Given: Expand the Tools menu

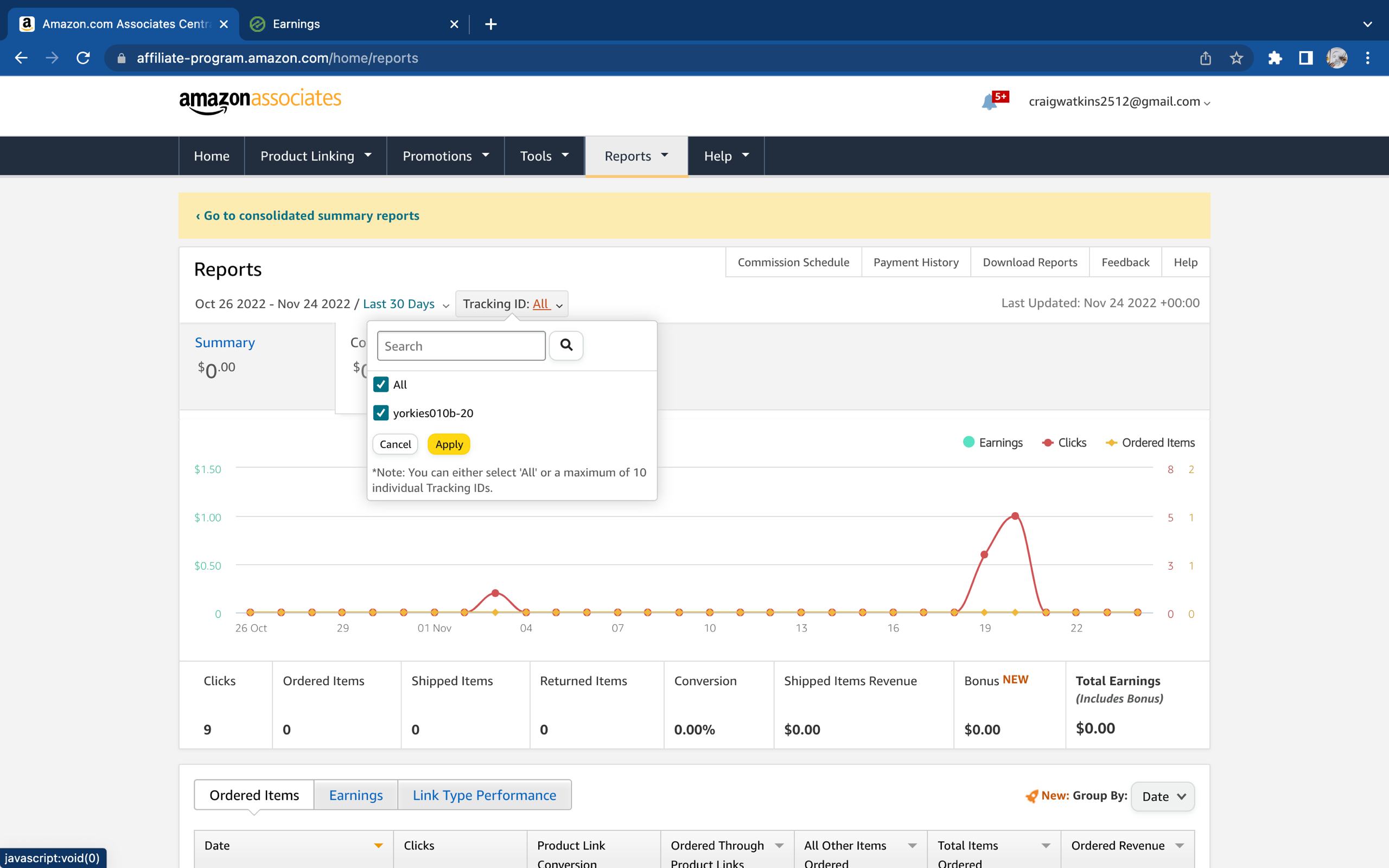Looking at the screenshot, I should tap(544, 156).
